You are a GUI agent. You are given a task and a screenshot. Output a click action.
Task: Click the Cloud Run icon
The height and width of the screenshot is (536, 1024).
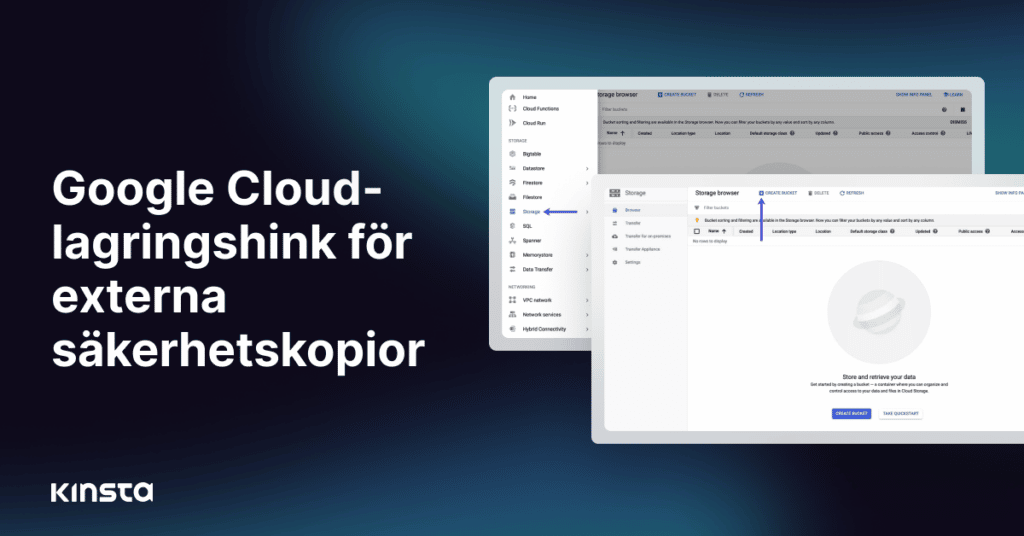512,123
